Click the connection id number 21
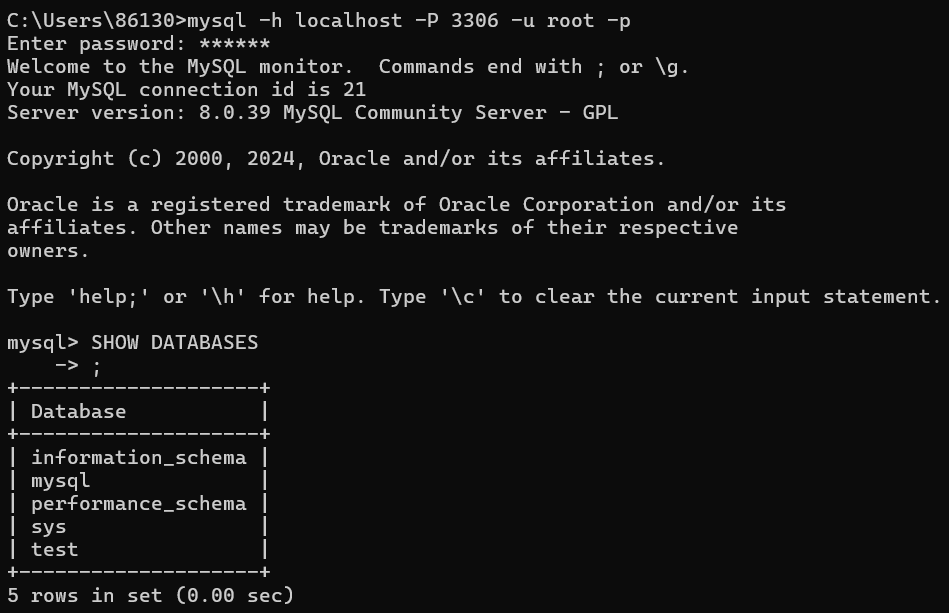Viewport: 949px width, 613px height. pyautogui.click(x=355, y=90)
